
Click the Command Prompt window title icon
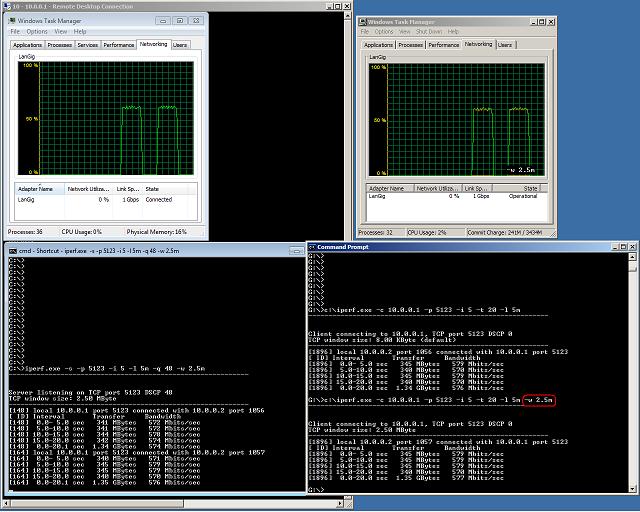pyautogui.click(x=312, y=247)
